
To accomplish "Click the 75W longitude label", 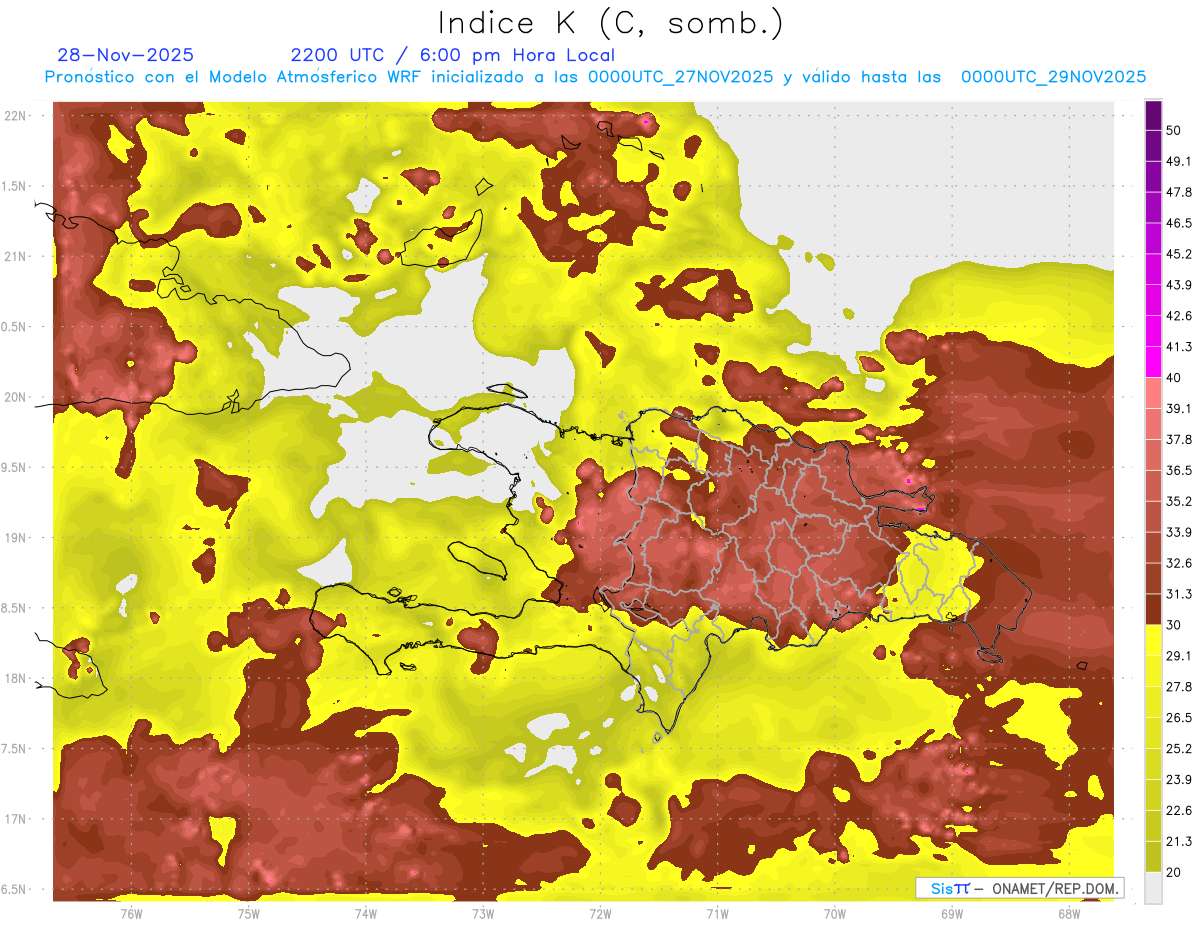I will coord(248,913).
